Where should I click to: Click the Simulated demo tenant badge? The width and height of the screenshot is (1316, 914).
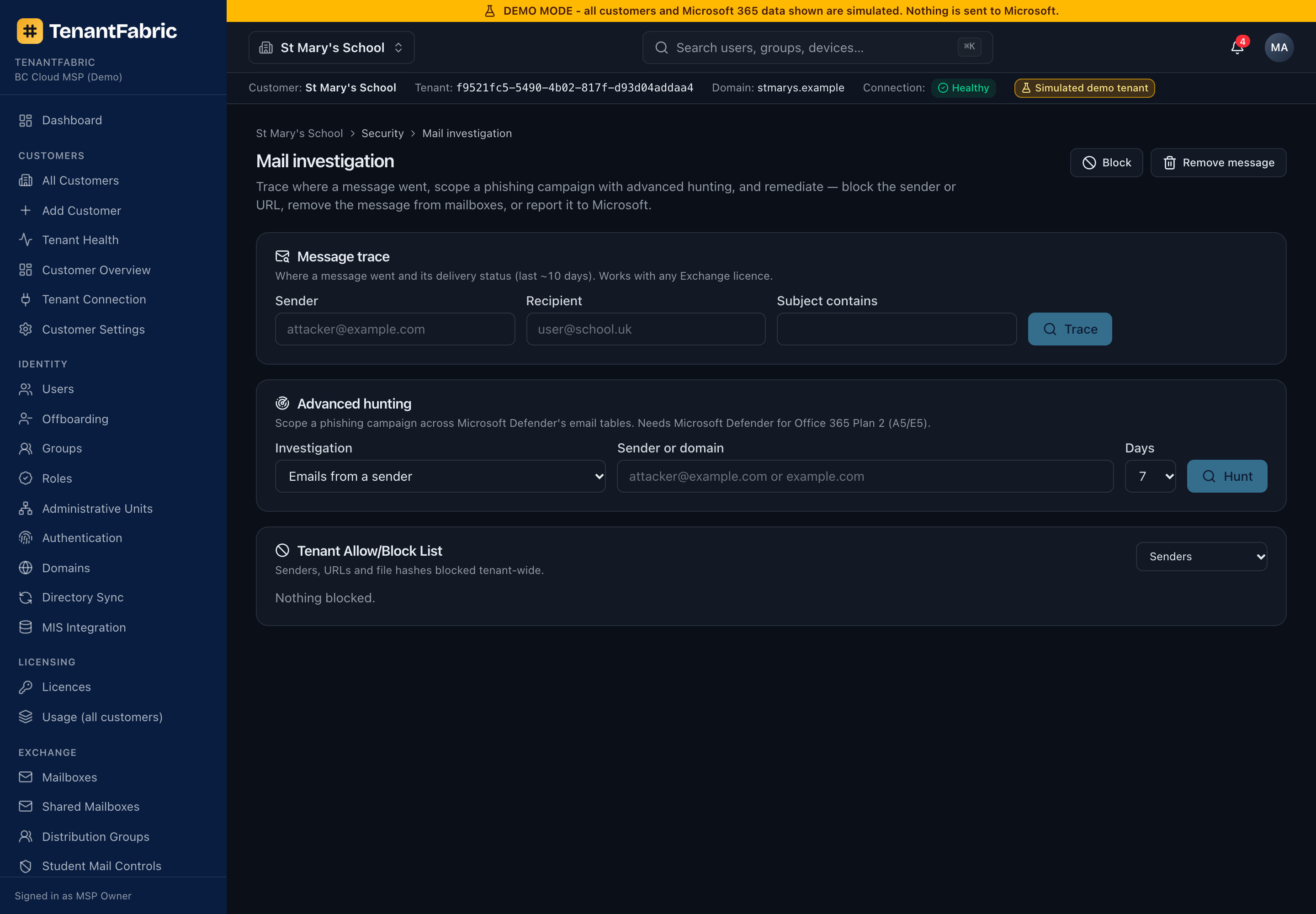tap(1085, 88)
